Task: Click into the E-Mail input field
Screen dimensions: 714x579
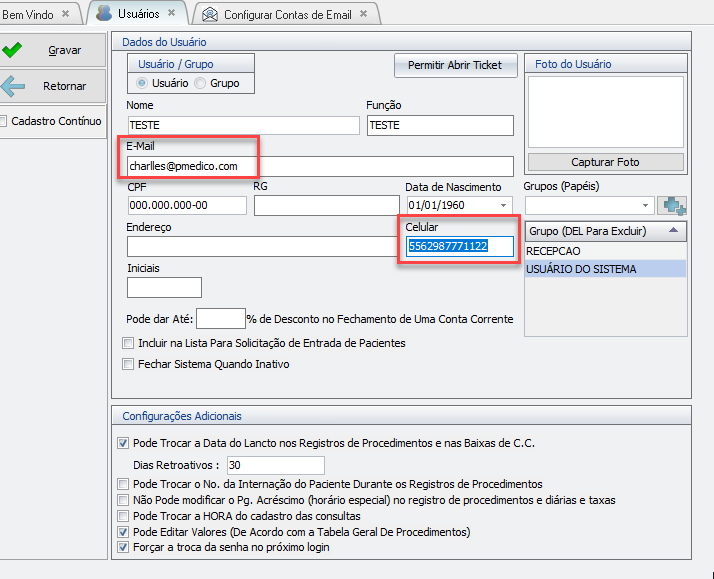Action: pos(320,166)
